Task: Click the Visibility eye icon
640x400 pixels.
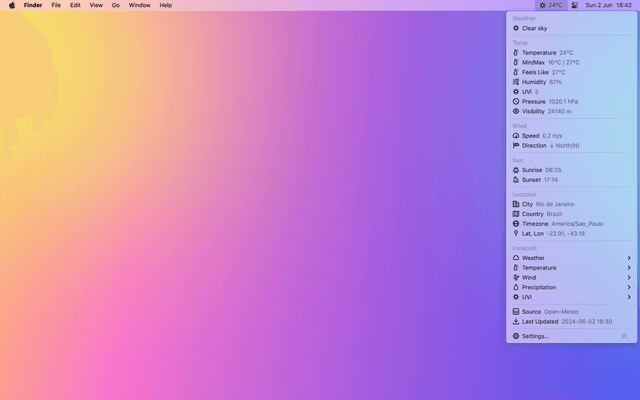Action: (516, 111)
